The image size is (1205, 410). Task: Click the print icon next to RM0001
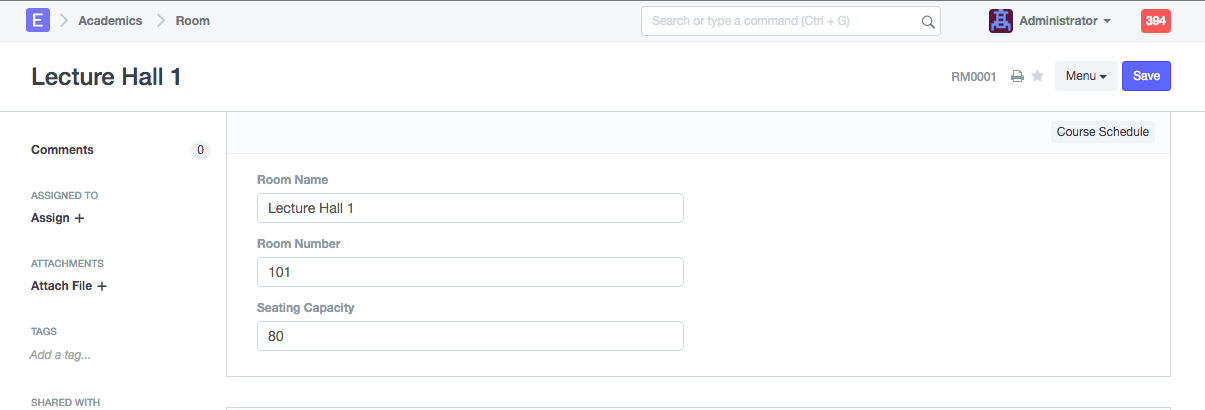pyautogui.click(x=1017, y=76)
